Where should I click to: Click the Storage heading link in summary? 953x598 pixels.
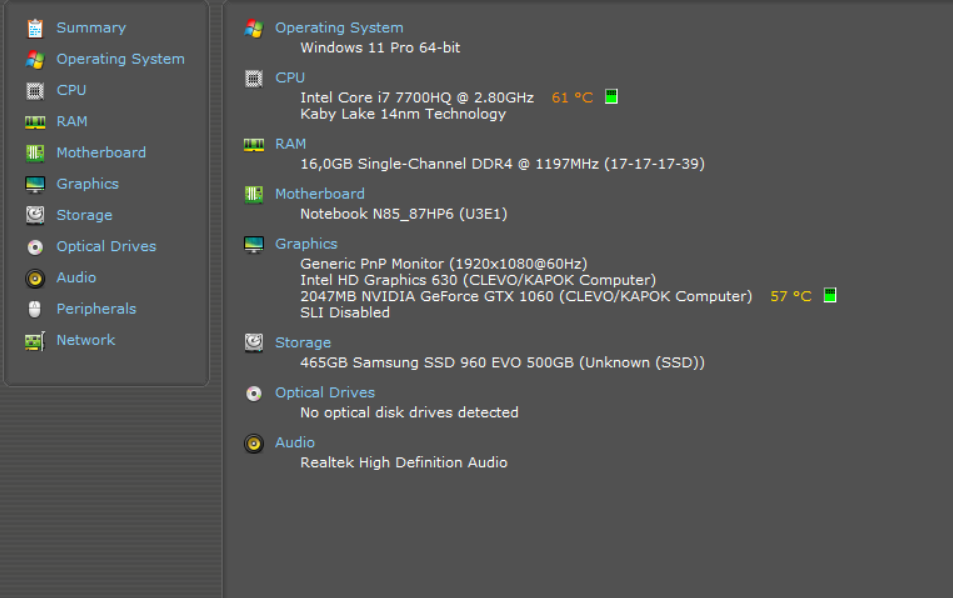303,343
